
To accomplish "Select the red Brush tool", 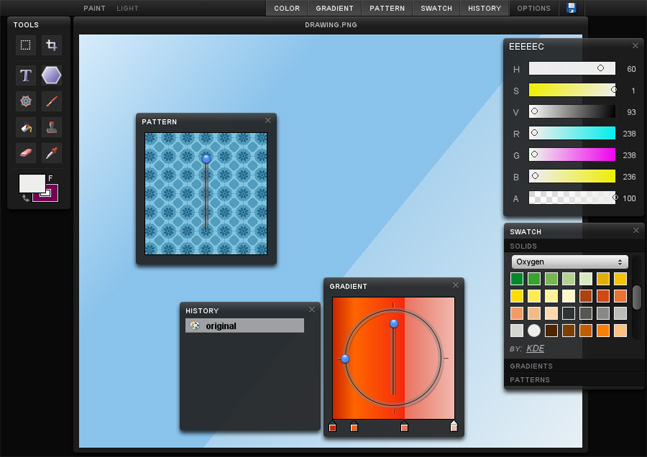I will 52,101.
